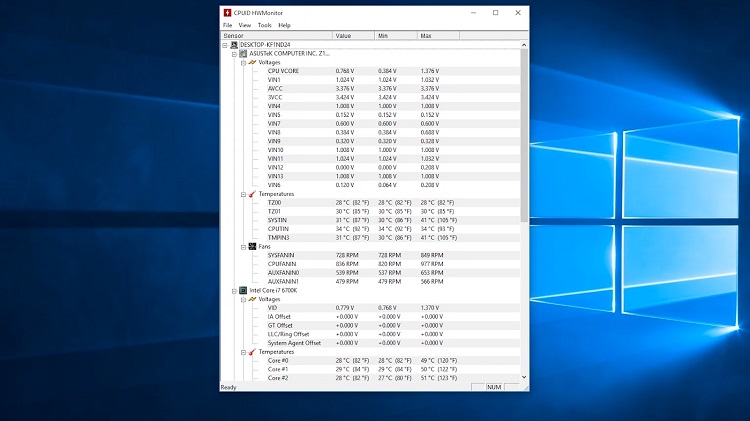The image size is (750, 421).
Task: Open the Tools menu
Action: tap(265, 25)
